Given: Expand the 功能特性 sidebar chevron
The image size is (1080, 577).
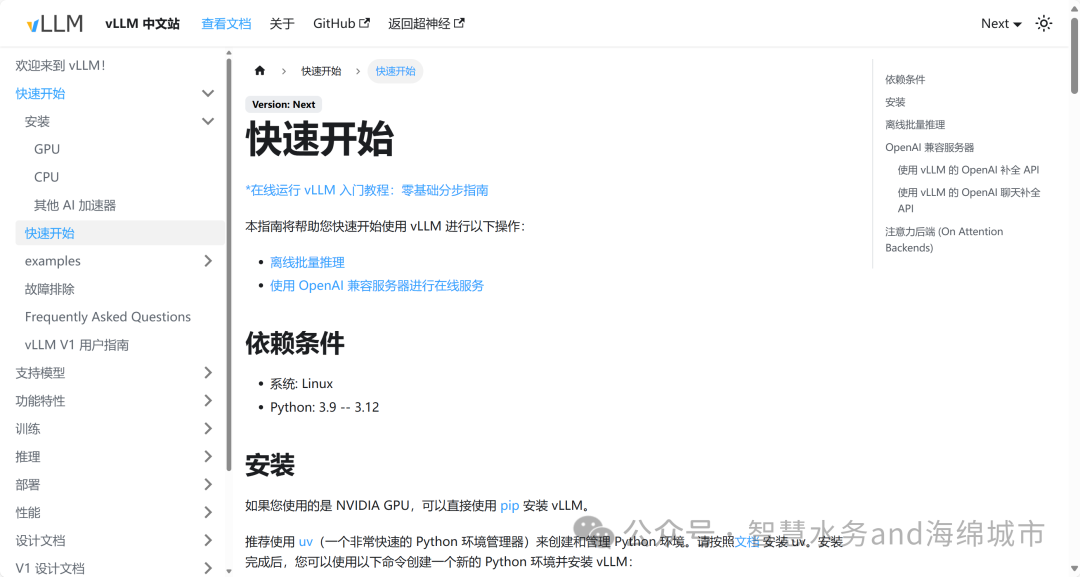Looking at the screenshot, I should (207, 401).
